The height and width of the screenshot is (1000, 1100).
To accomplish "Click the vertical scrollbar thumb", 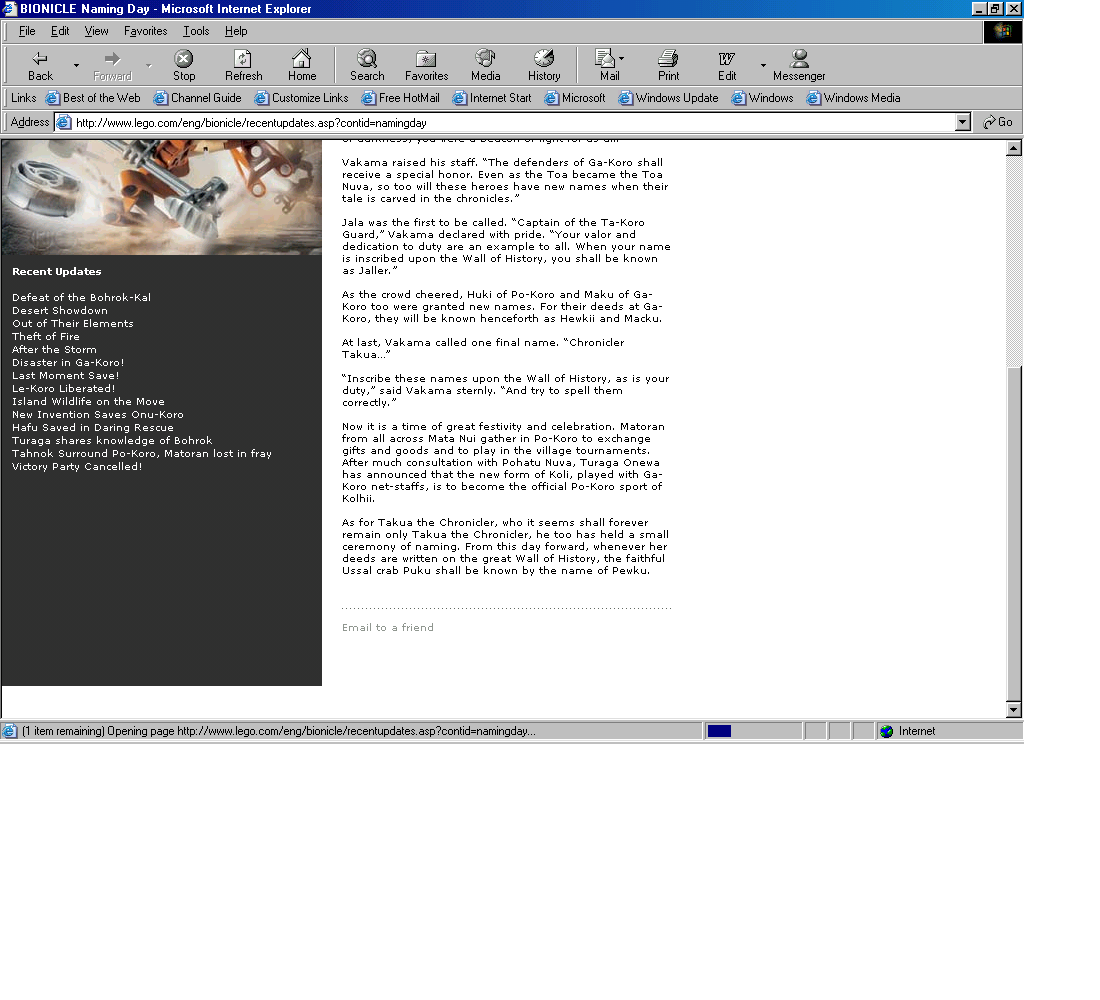I will (1014, 533).
